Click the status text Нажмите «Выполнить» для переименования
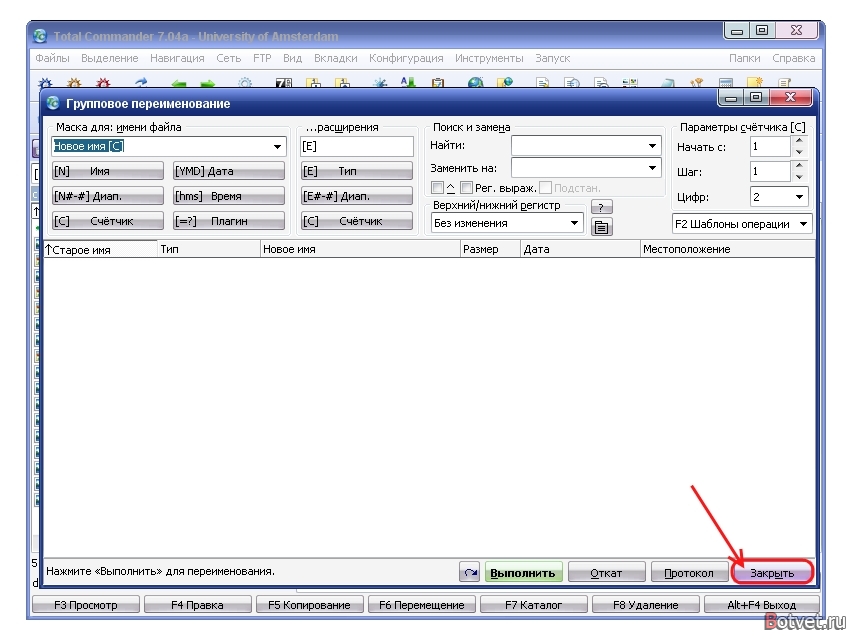Screen dimensions: 854x639 click(161, 571)
